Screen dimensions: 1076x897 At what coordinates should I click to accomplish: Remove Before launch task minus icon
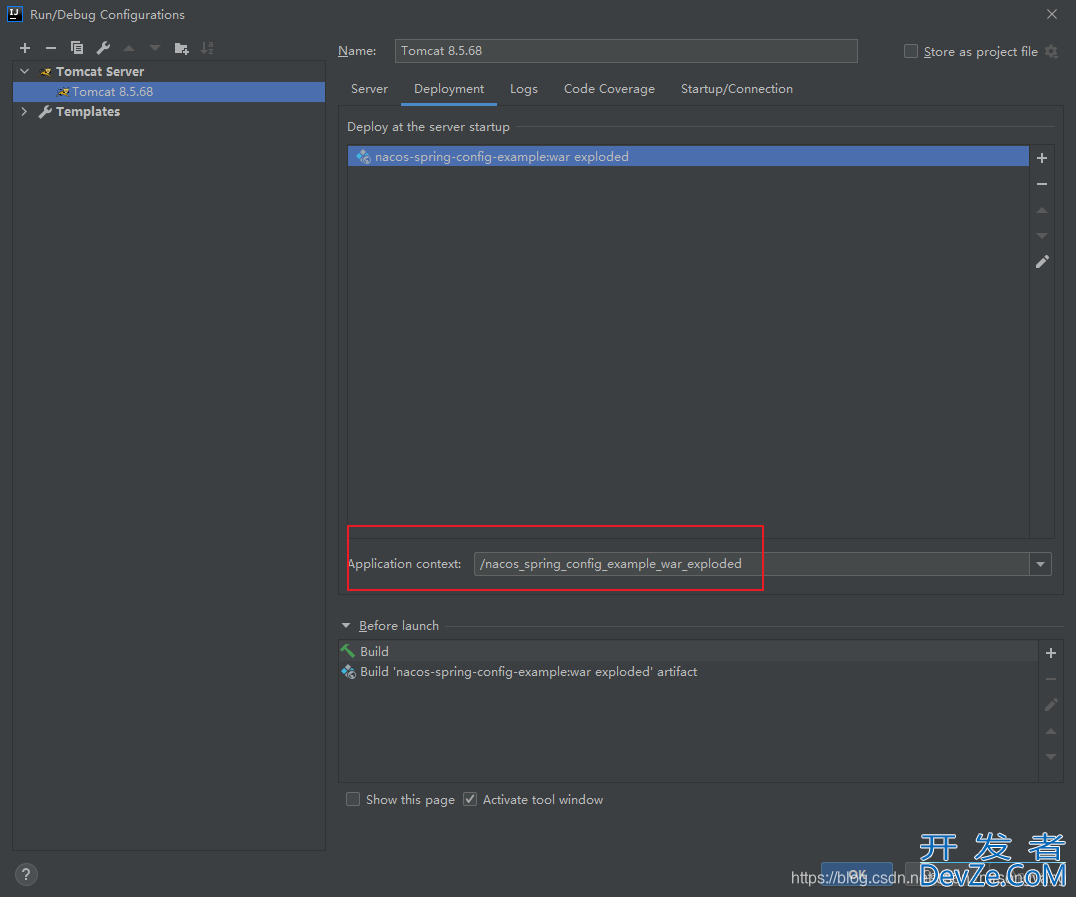(x=1051, y=679)
